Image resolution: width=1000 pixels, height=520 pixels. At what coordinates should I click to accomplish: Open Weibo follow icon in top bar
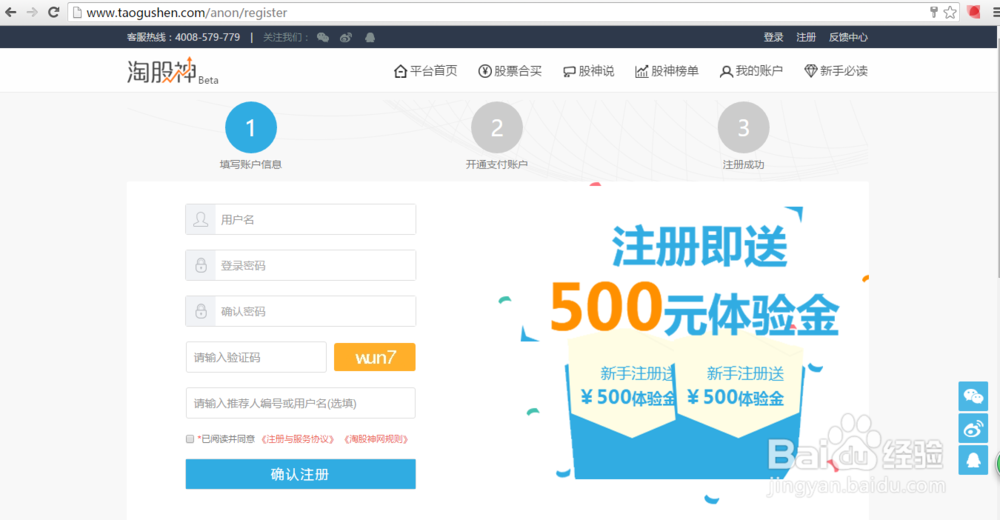(346, 38)
